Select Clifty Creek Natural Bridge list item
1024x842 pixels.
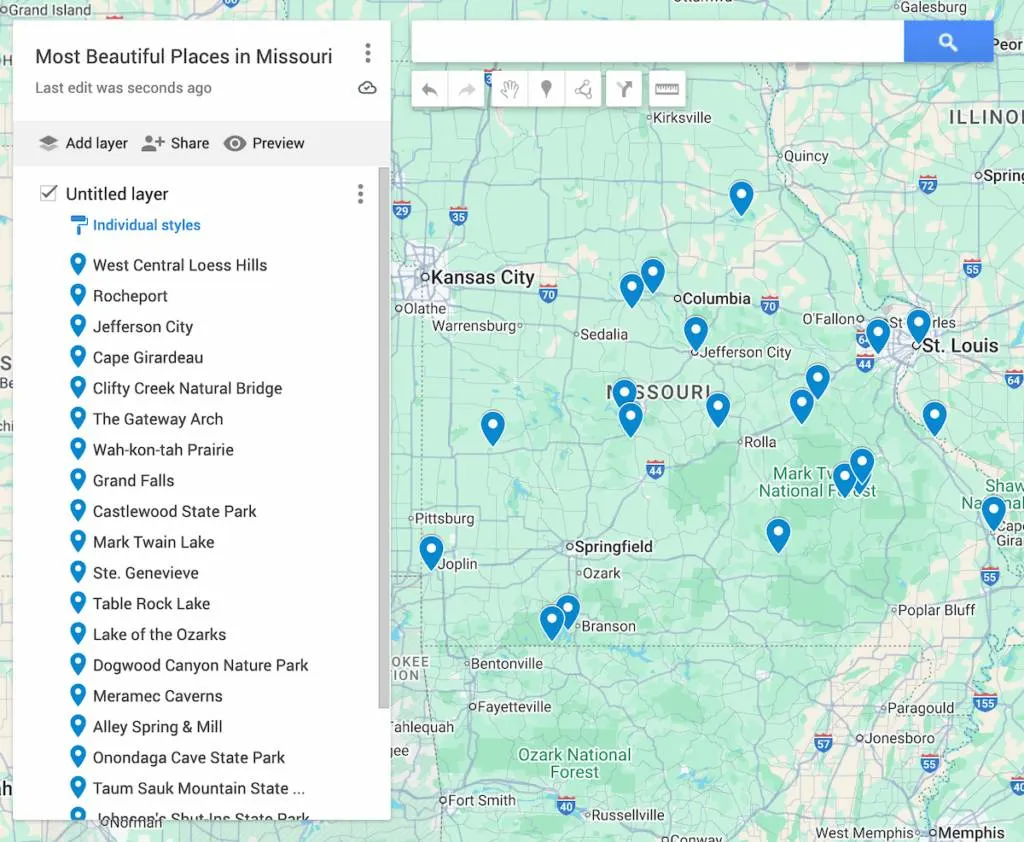[187, 388]
